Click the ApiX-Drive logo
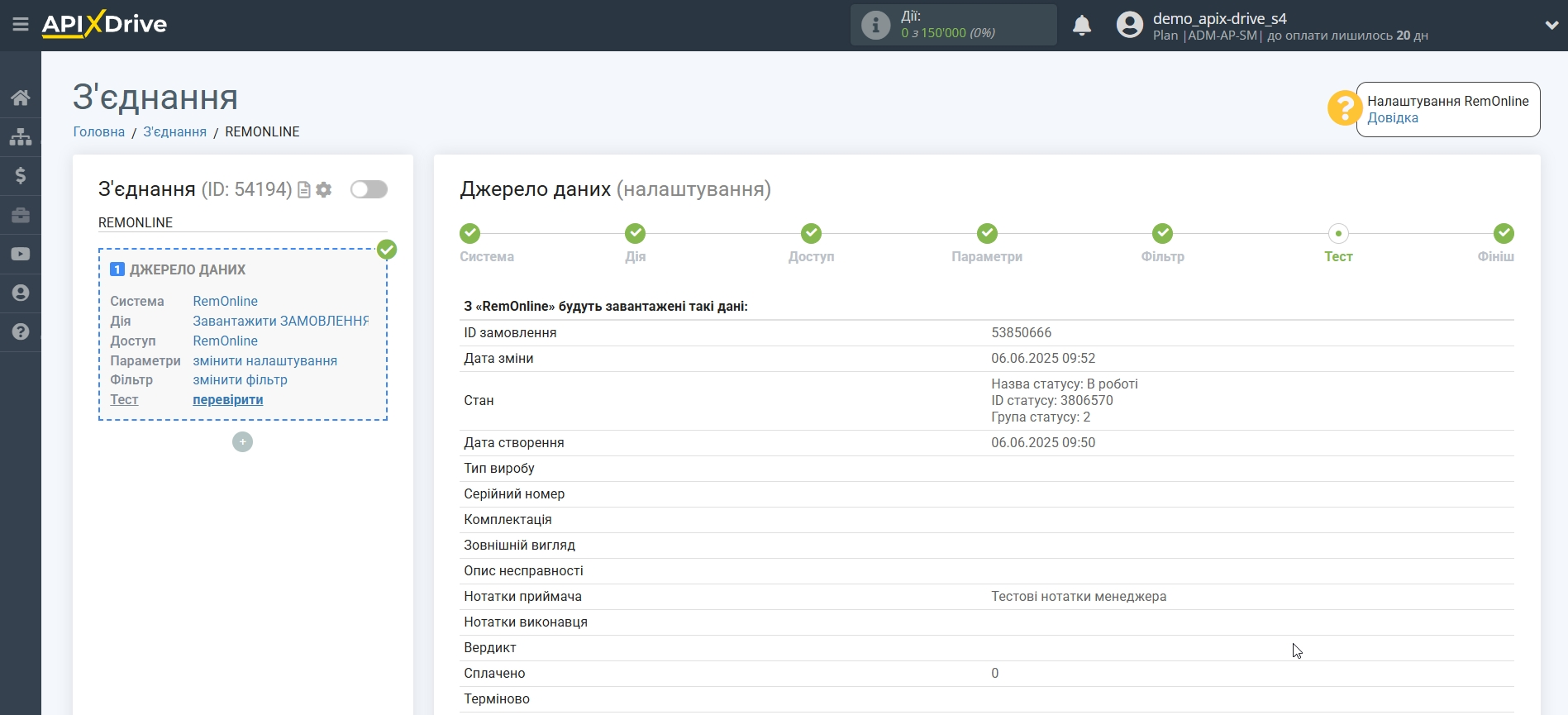Viewport: 1568px width, 715px height. click(104, 24)
